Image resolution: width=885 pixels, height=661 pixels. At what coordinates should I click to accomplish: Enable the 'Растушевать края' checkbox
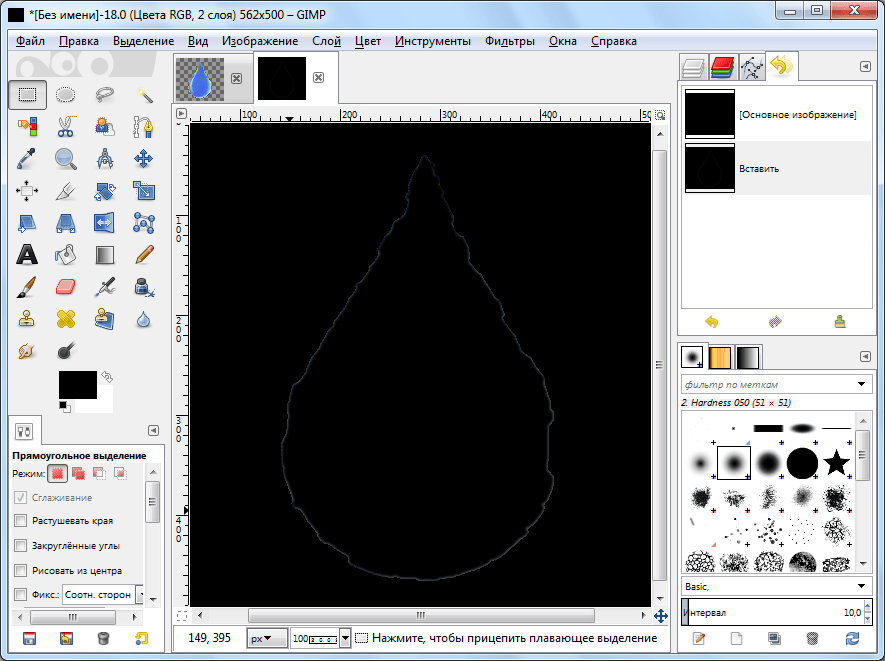click(x=21, y=521)
